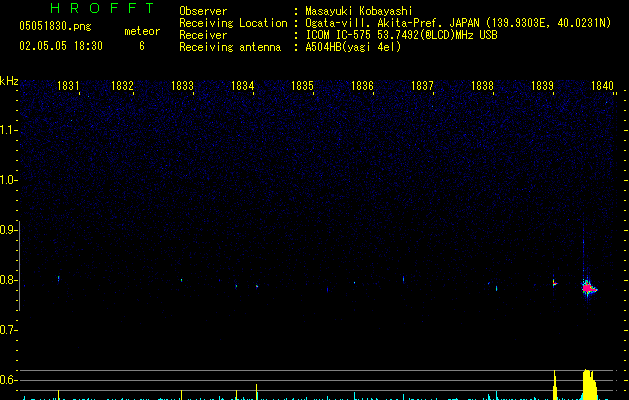Click the 0.7 kHz frequency label

point(8,330)
